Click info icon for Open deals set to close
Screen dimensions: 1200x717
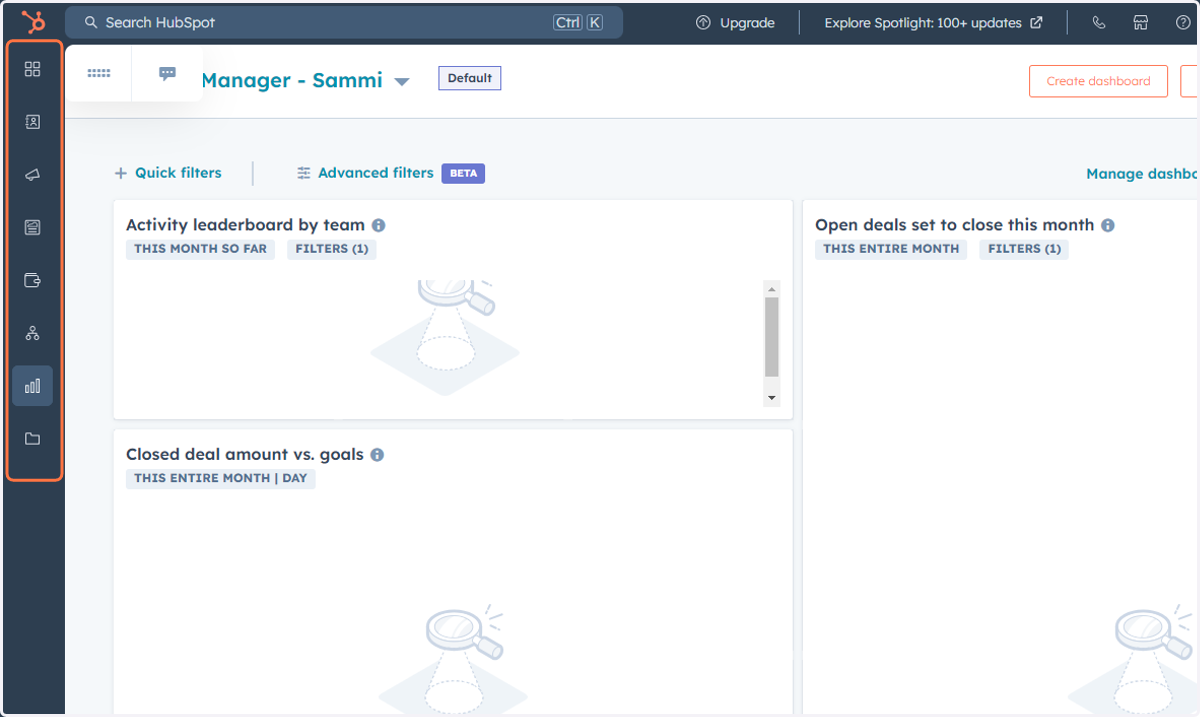[x=1108, y=225]
